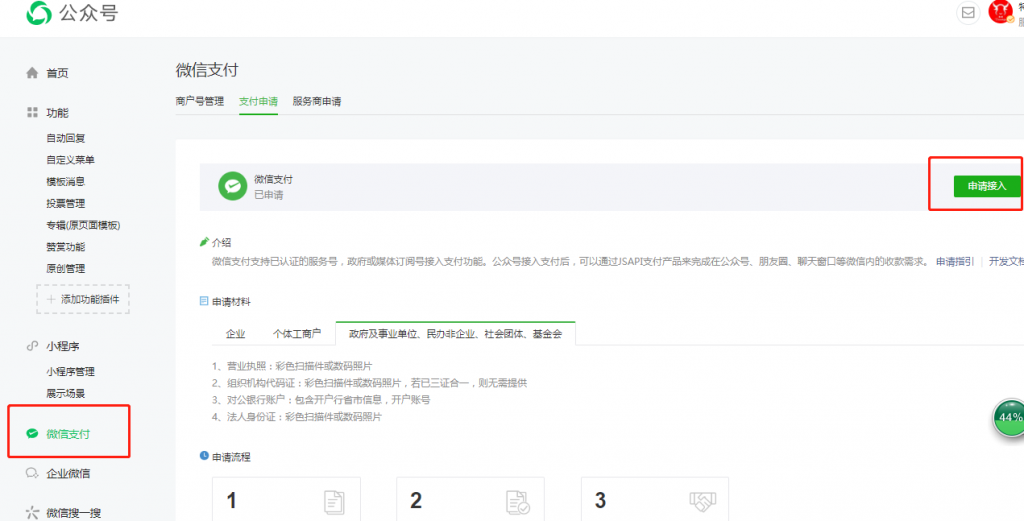Click the green pencil 介绍 icon
This screenshot has width=1024, height=521.
click(204, 242)
